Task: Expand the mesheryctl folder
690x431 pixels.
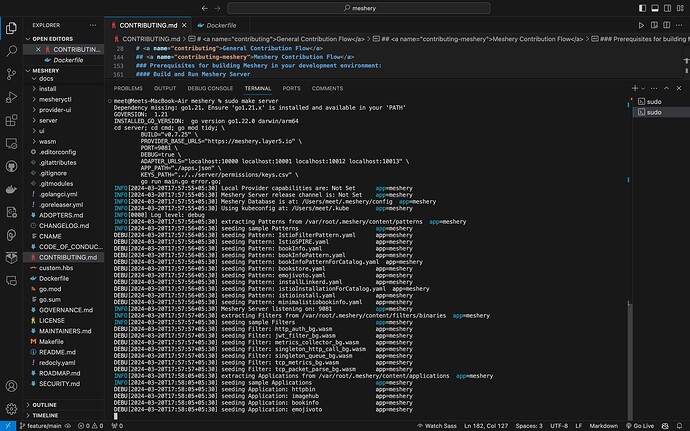Action: (x=64, y=99)
